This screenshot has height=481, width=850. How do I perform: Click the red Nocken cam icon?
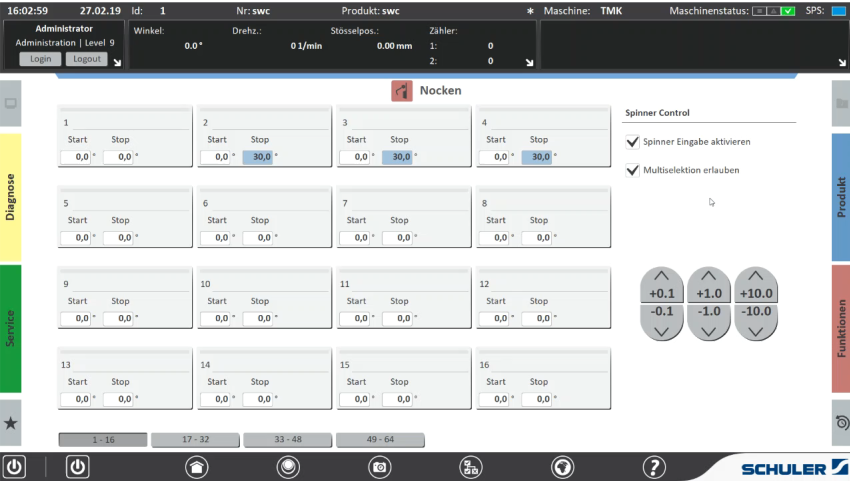[x=401, y=91]
